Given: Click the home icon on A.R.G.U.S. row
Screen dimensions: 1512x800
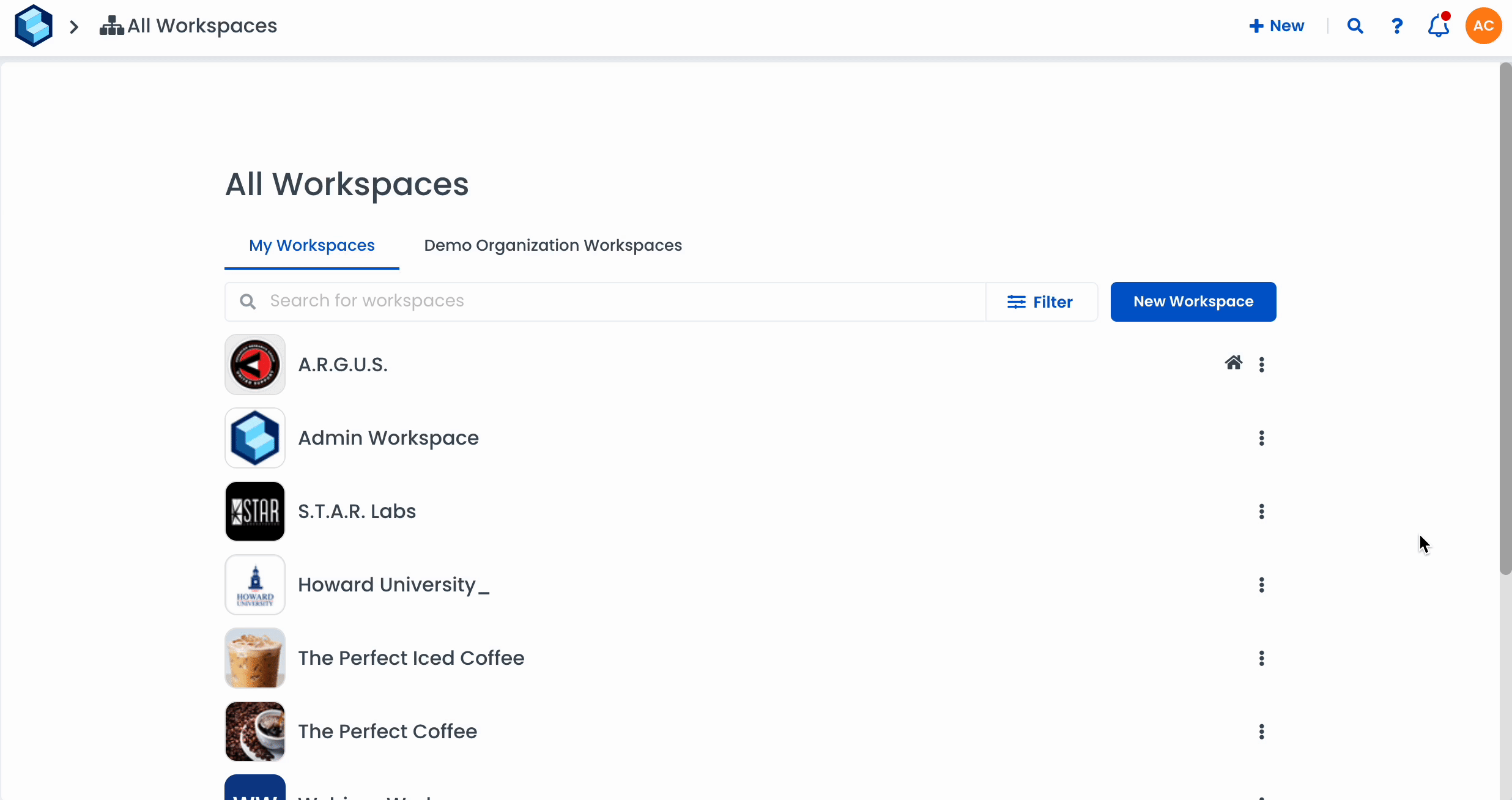Looking at the screenshot, I should [1233, 363].
